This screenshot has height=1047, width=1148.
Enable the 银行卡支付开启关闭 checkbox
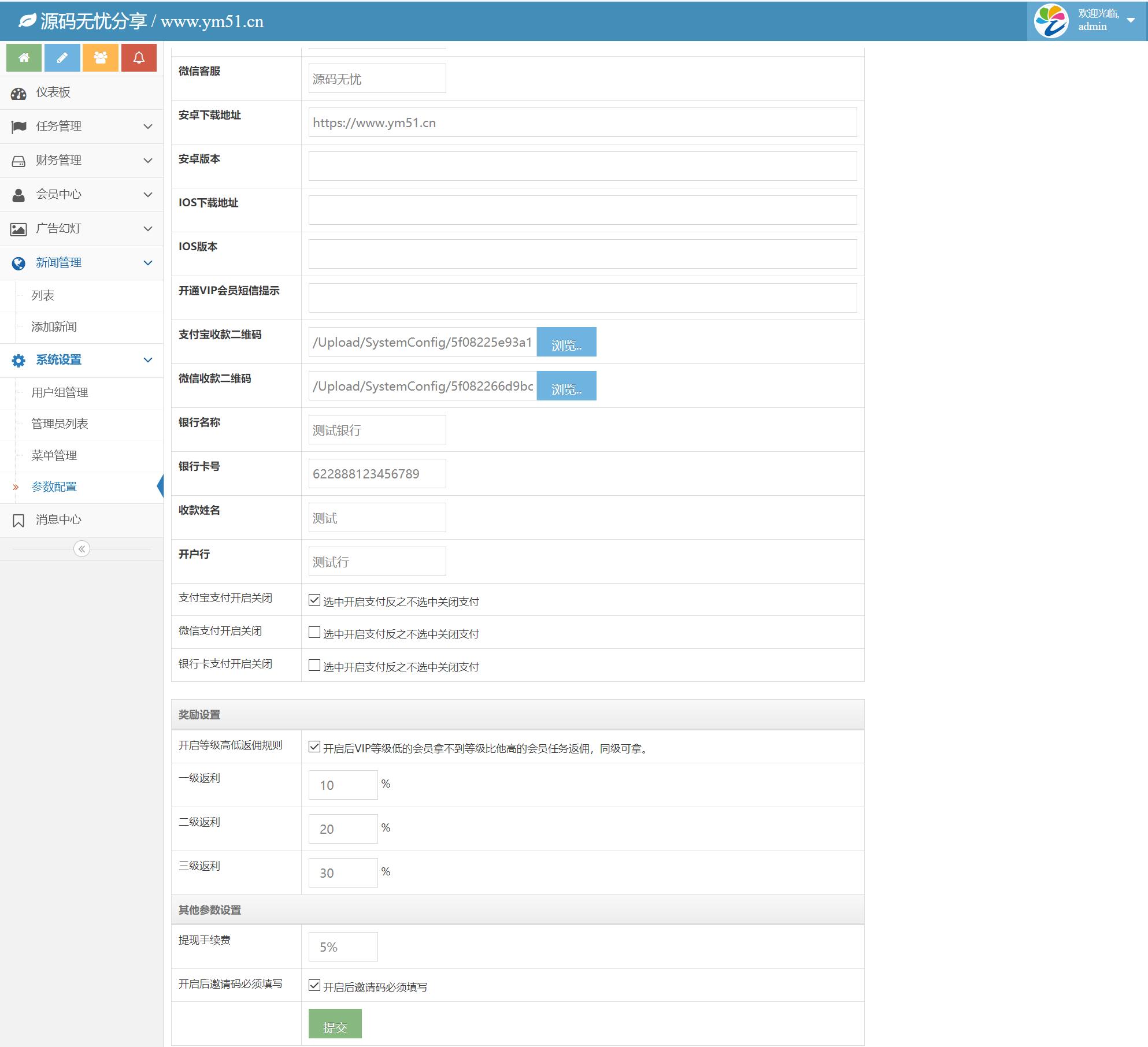(314, 665)
